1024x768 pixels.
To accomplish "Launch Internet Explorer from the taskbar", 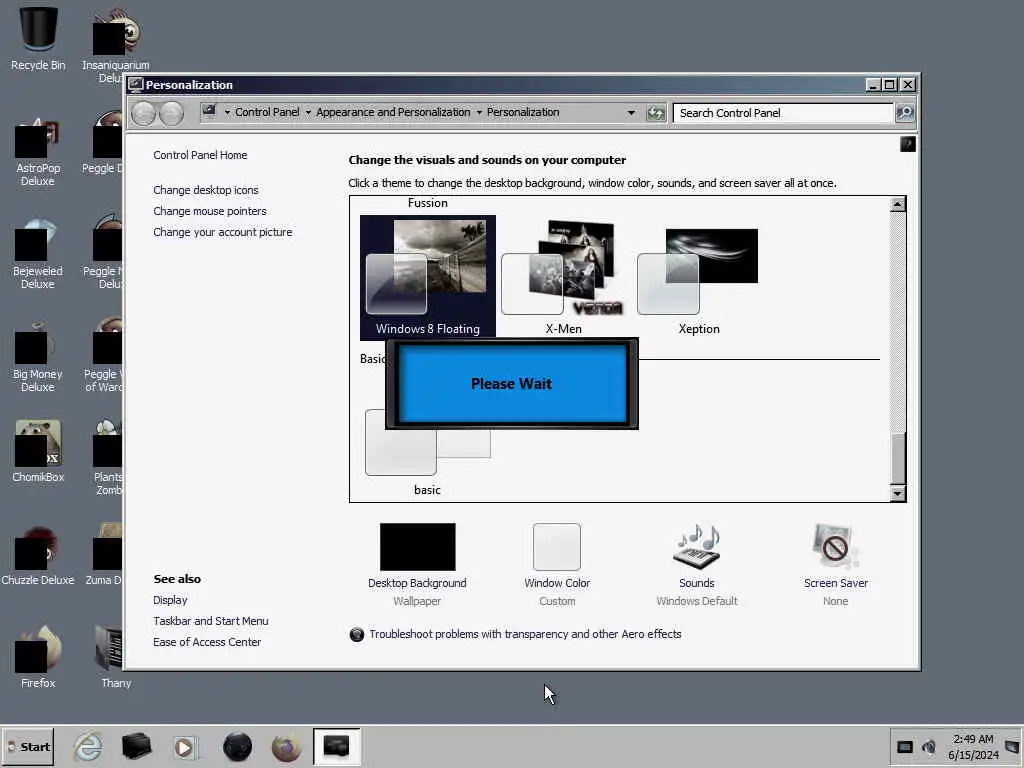I will click(x=88, y=746).
